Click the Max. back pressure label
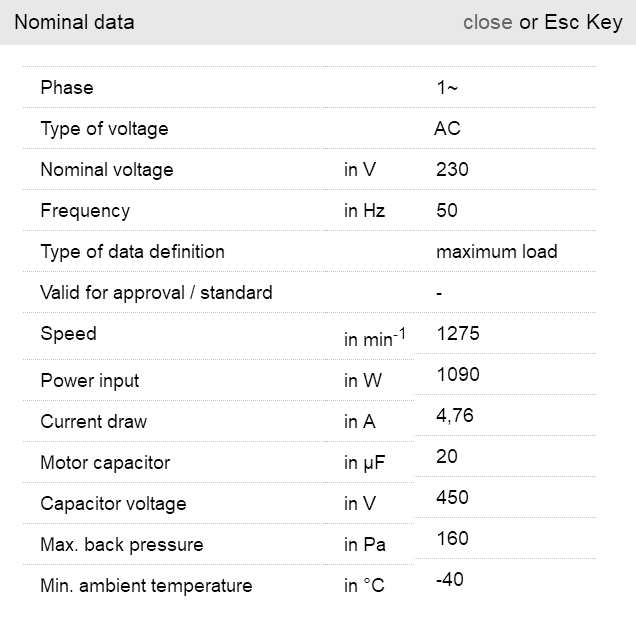 (x=122, y=545)
